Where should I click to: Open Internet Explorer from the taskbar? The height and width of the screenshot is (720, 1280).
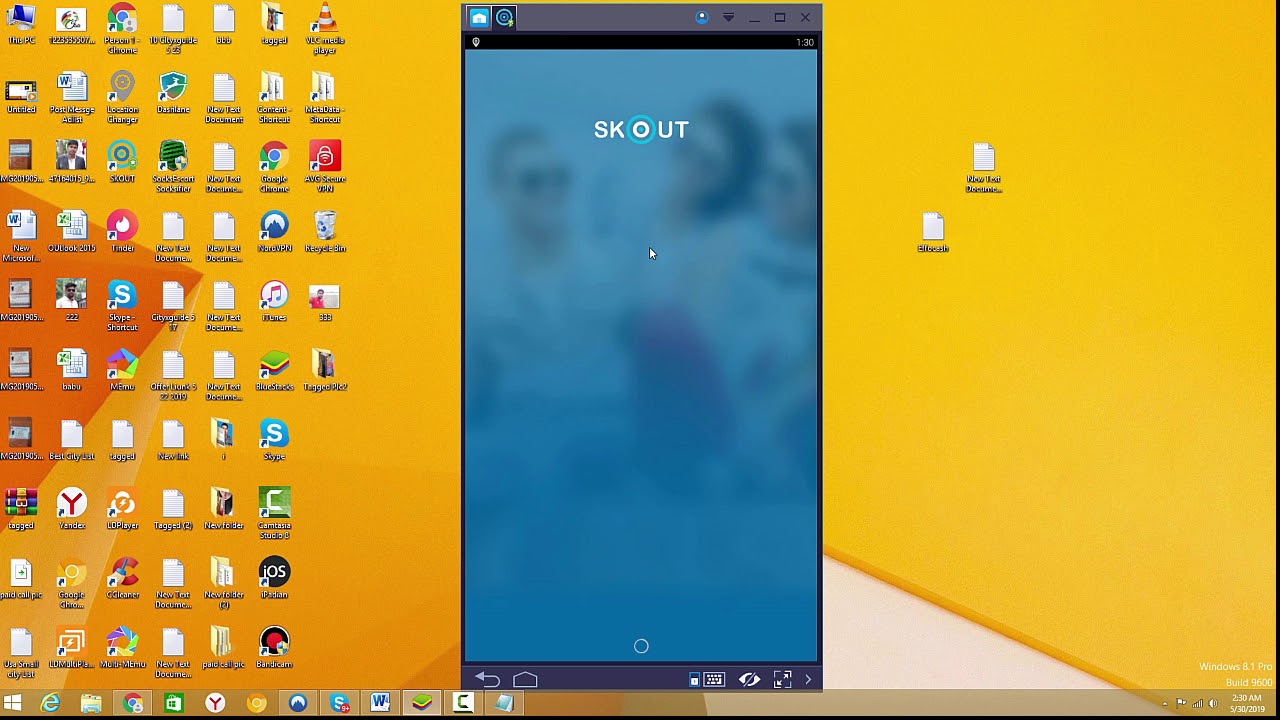50,704
